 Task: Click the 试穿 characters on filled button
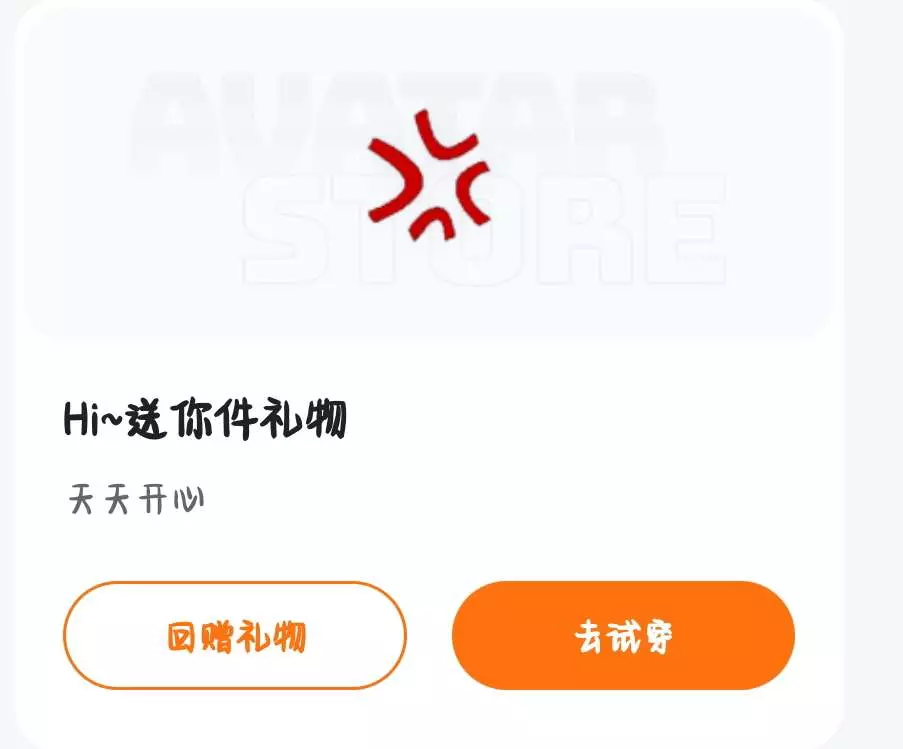click(640, 636)
